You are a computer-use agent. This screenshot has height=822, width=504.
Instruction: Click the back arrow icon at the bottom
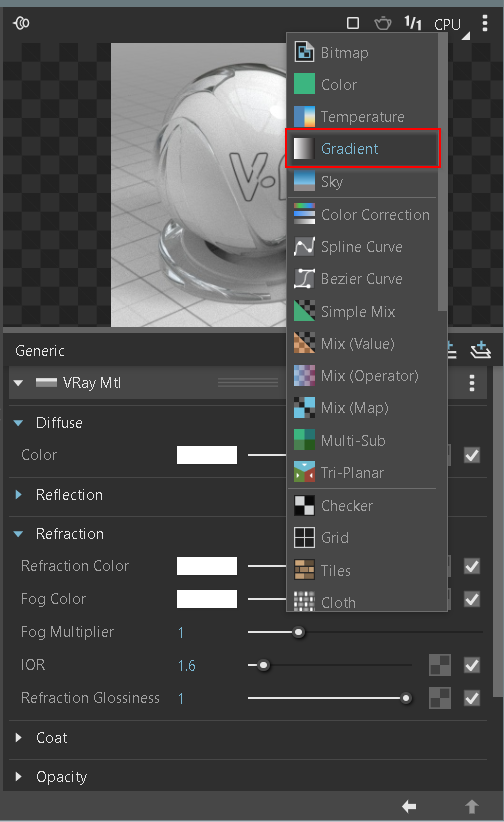(409, 806)
